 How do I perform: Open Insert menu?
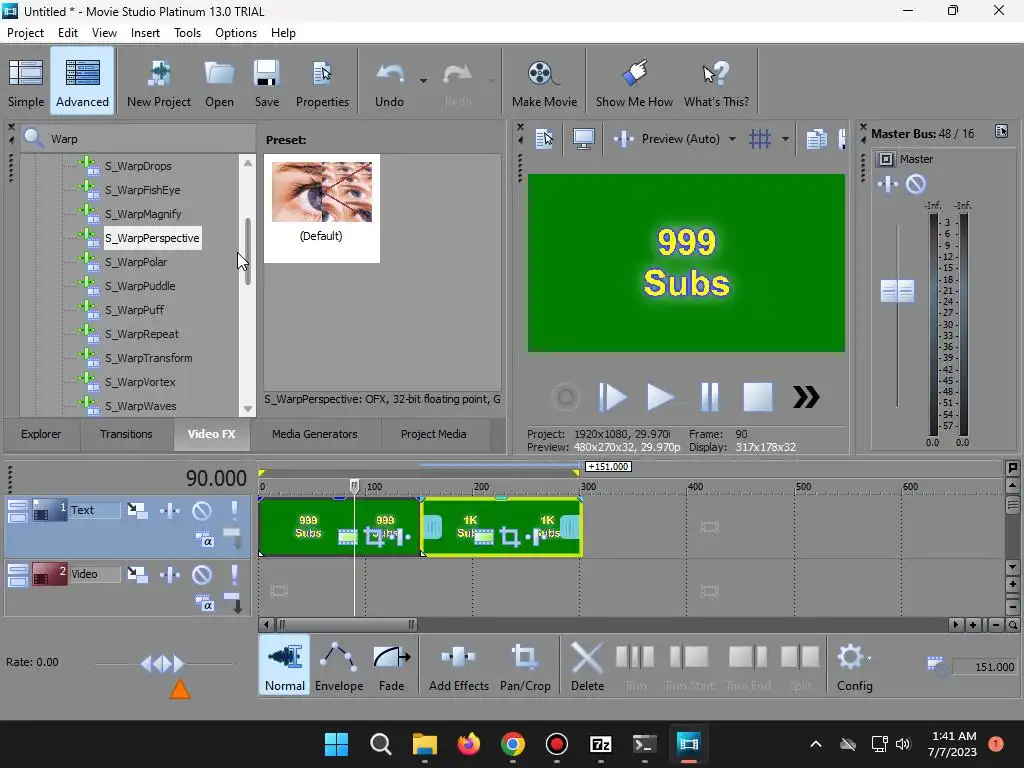click(145, 33)
